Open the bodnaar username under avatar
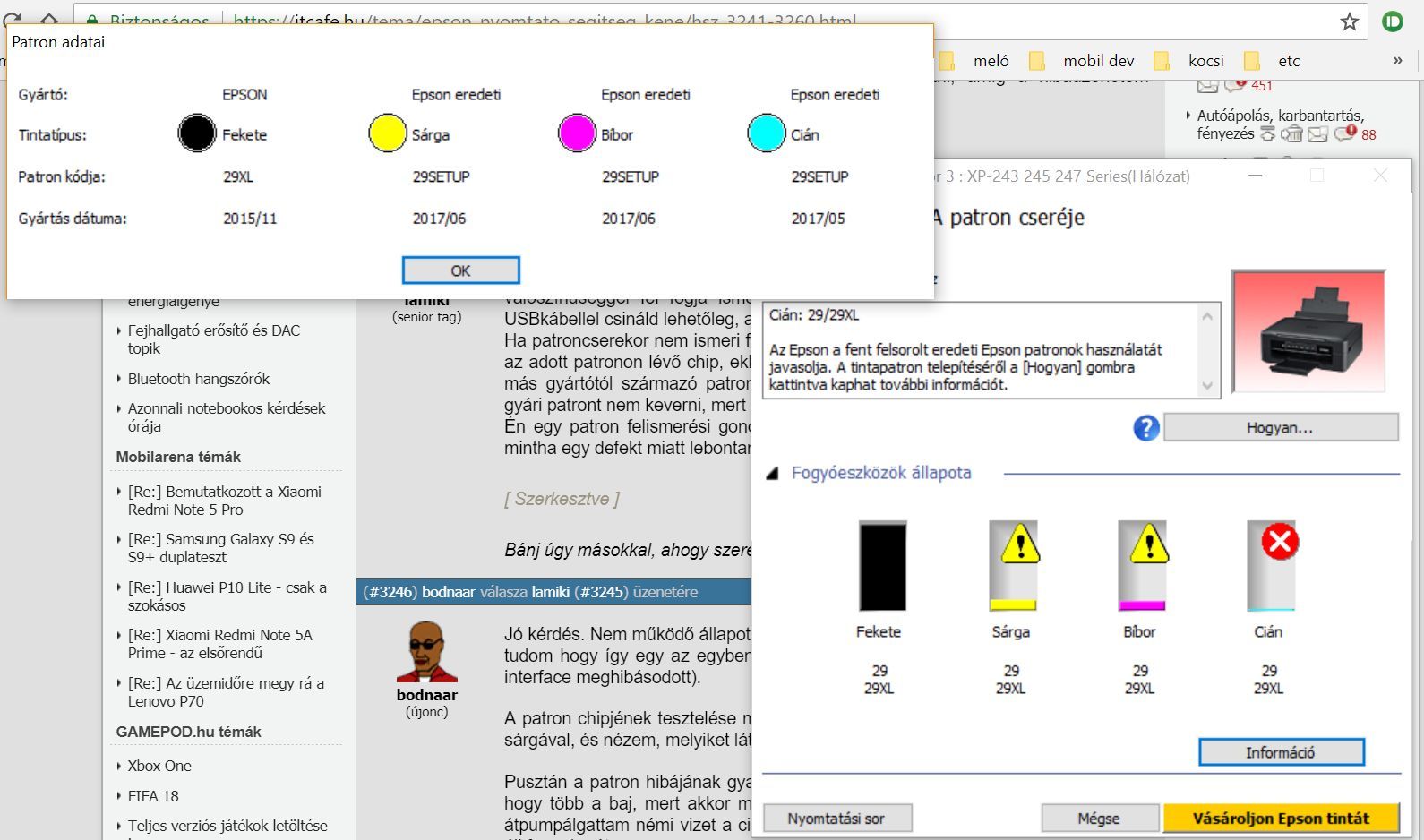This screenshot has width=1424, height=840. [426, 695]
